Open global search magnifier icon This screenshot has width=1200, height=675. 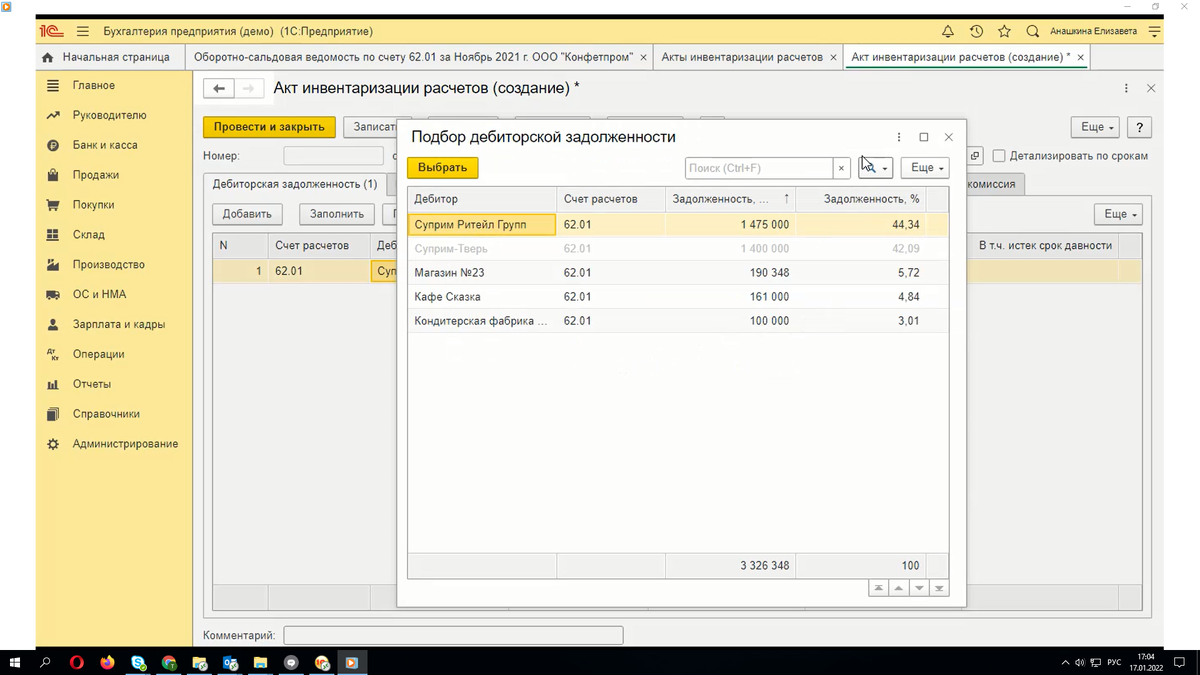click(x=1033, y=31)
